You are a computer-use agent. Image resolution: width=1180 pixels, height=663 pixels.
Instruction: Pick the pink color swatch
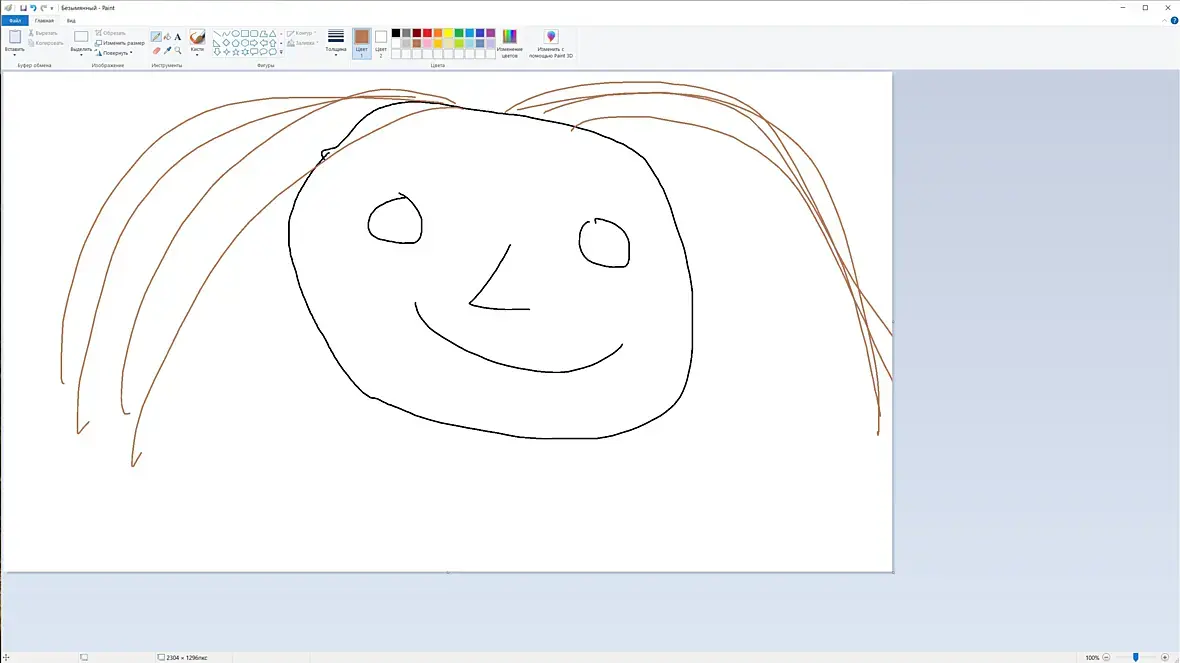click(427, 44)
